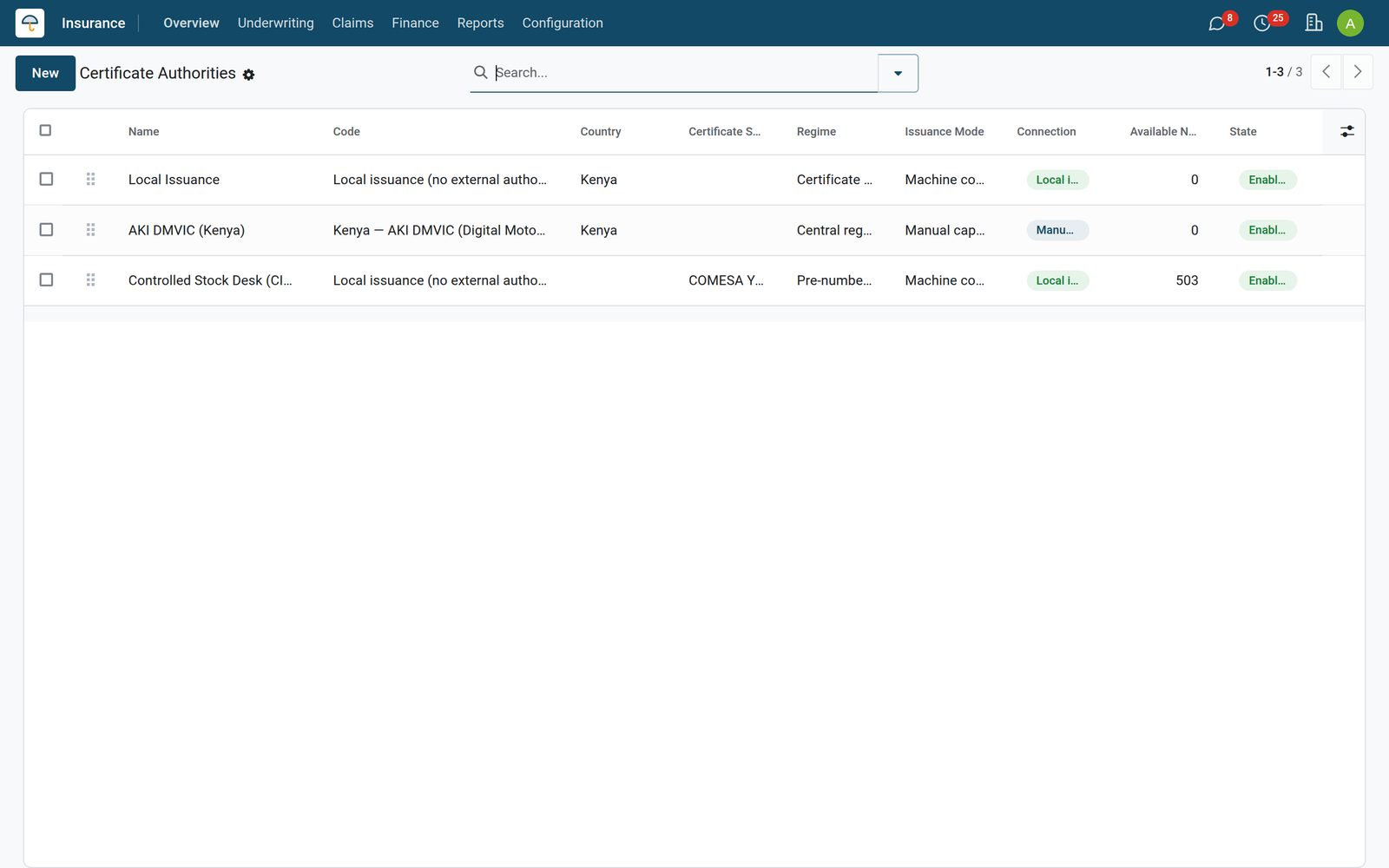The image size is (1389, 868).
Task: Open the Configuration menu
Action: pyautogui.click(x=563, y=23)
